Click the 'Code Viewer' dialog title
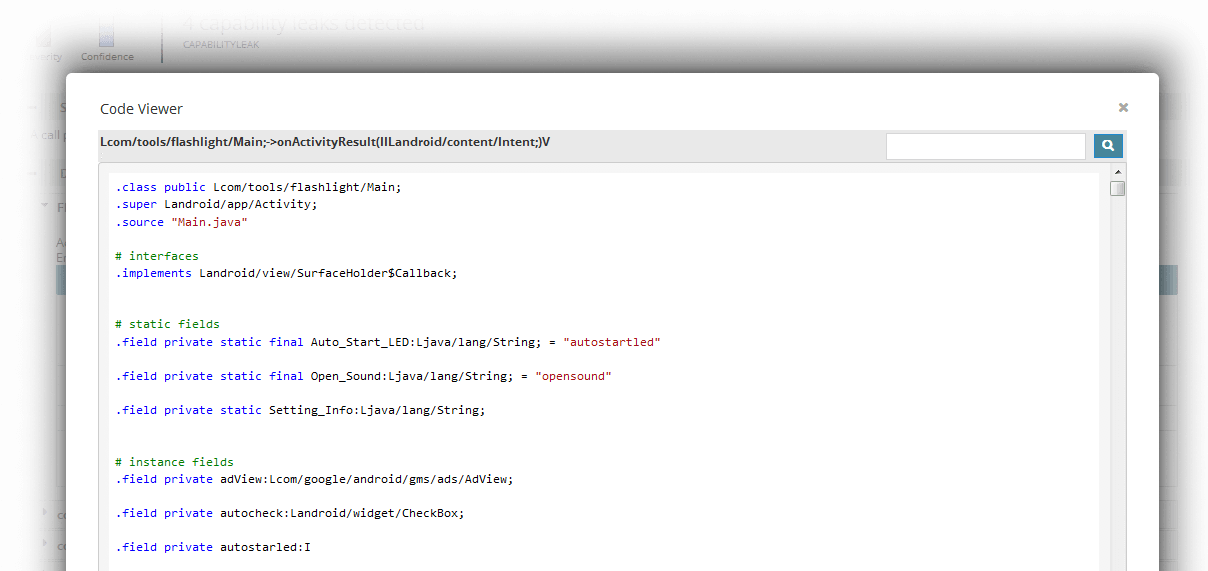The width and height of the screenshot is (1208, 571). click(141, 109)
